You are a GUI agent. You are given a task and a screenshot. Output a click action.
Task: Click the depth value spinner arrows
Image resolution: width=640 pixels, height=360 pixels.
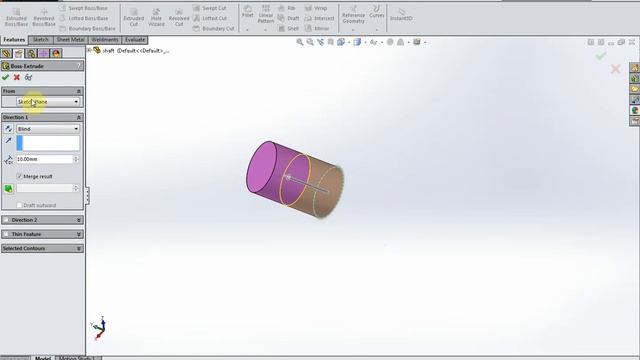tap(76, 159)
